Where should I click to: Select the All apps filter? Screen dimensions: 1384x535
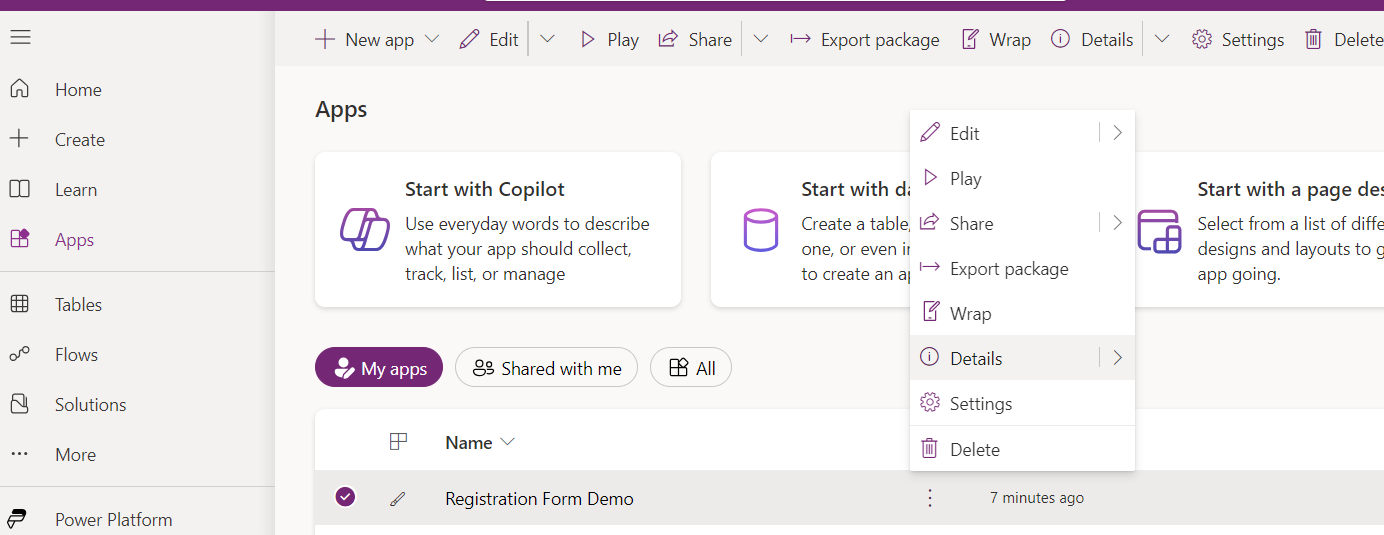point(691,368)
